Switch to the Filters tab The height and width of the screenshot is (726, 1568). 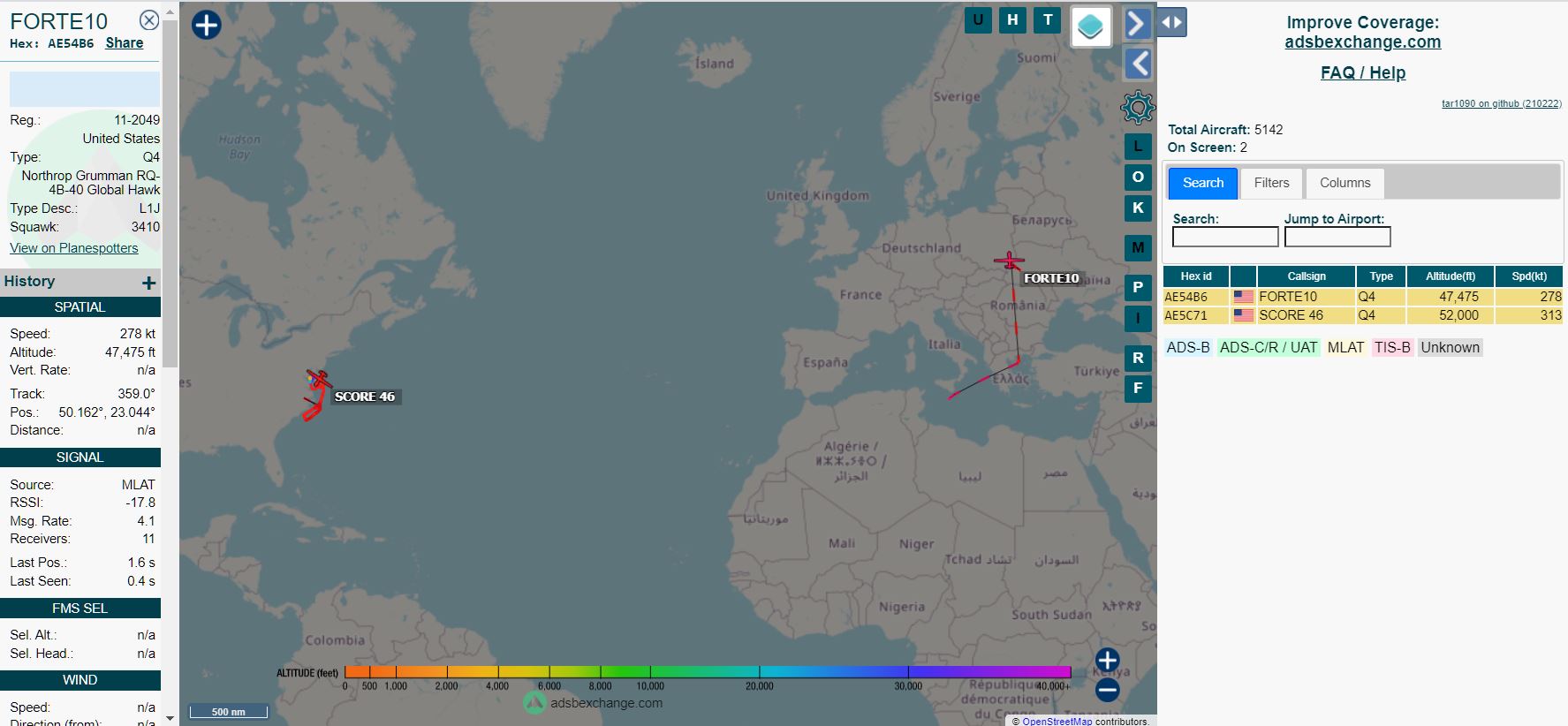point(1271,183)
